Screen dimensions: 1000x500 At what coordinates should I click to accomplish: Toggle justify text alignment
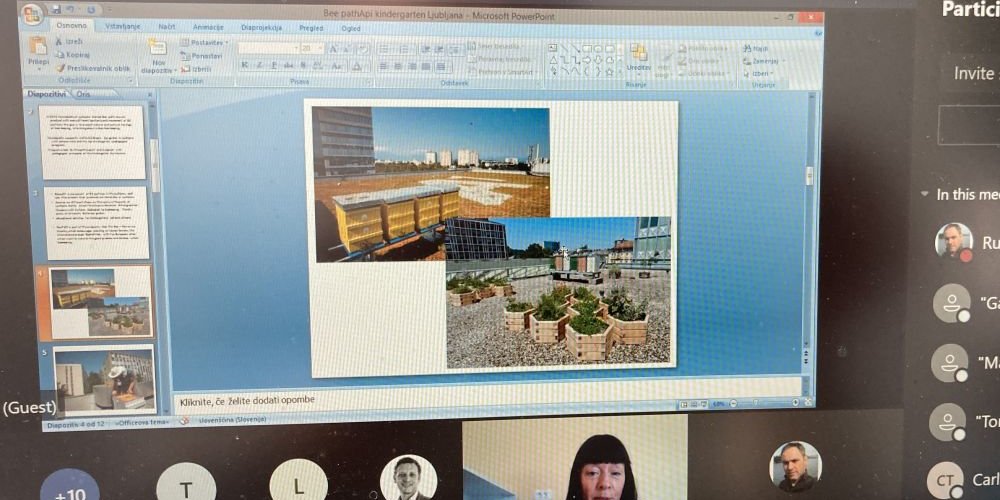pyautogui.click(x=427, y=66)
